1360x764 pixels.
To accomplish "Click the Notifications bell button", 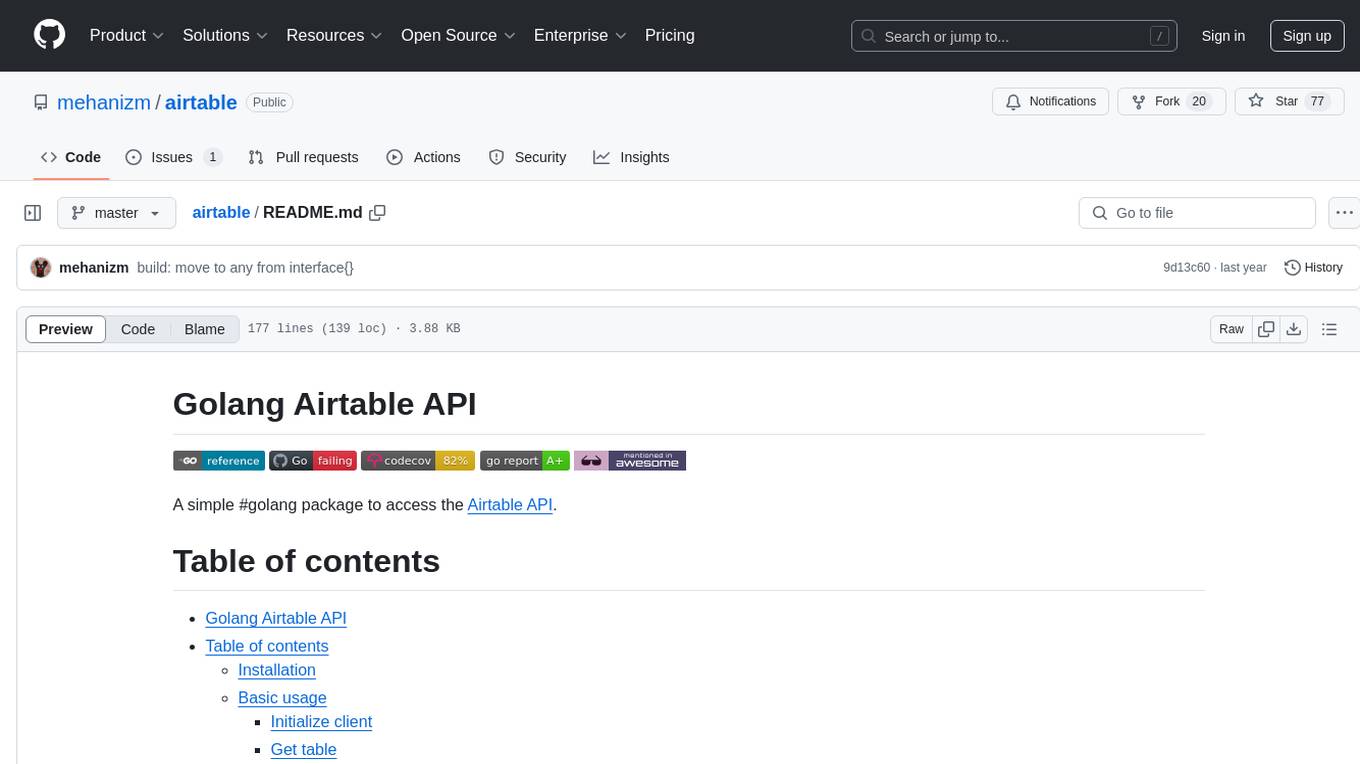I will (x=1050, y=101).
